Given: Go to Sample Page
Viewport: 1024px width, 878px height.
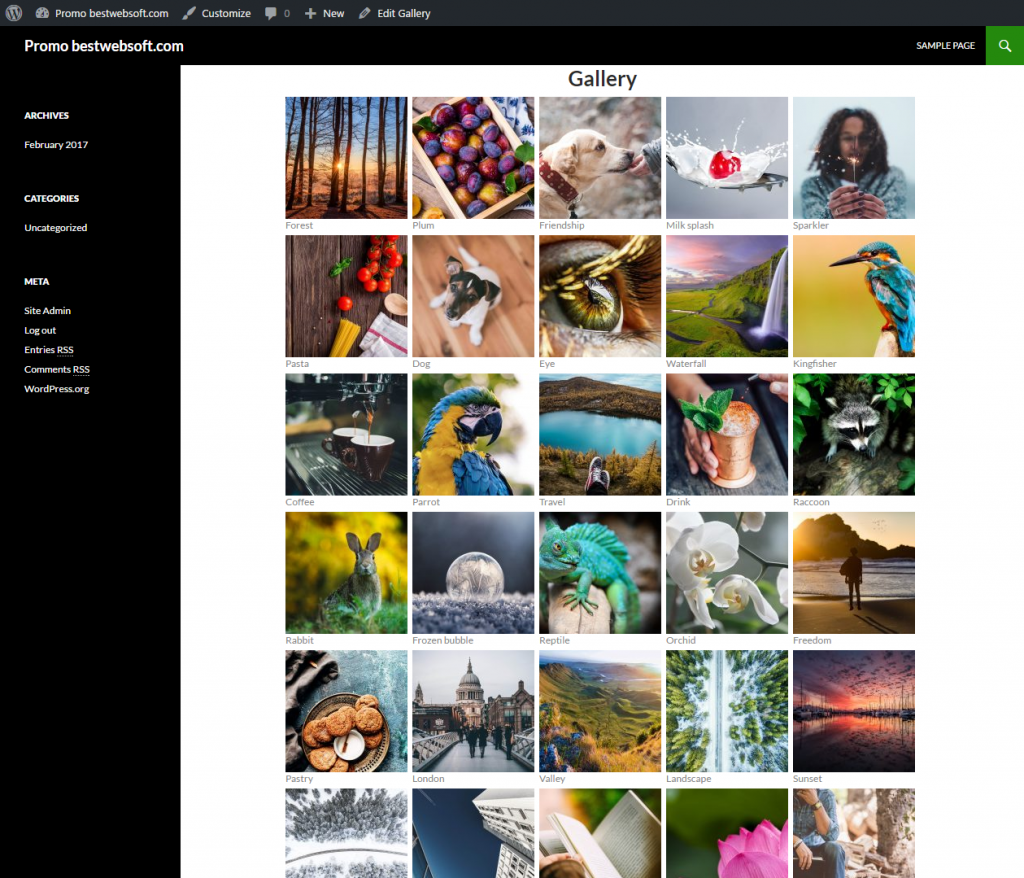Looking at the screenshot, I should point(945,46).
